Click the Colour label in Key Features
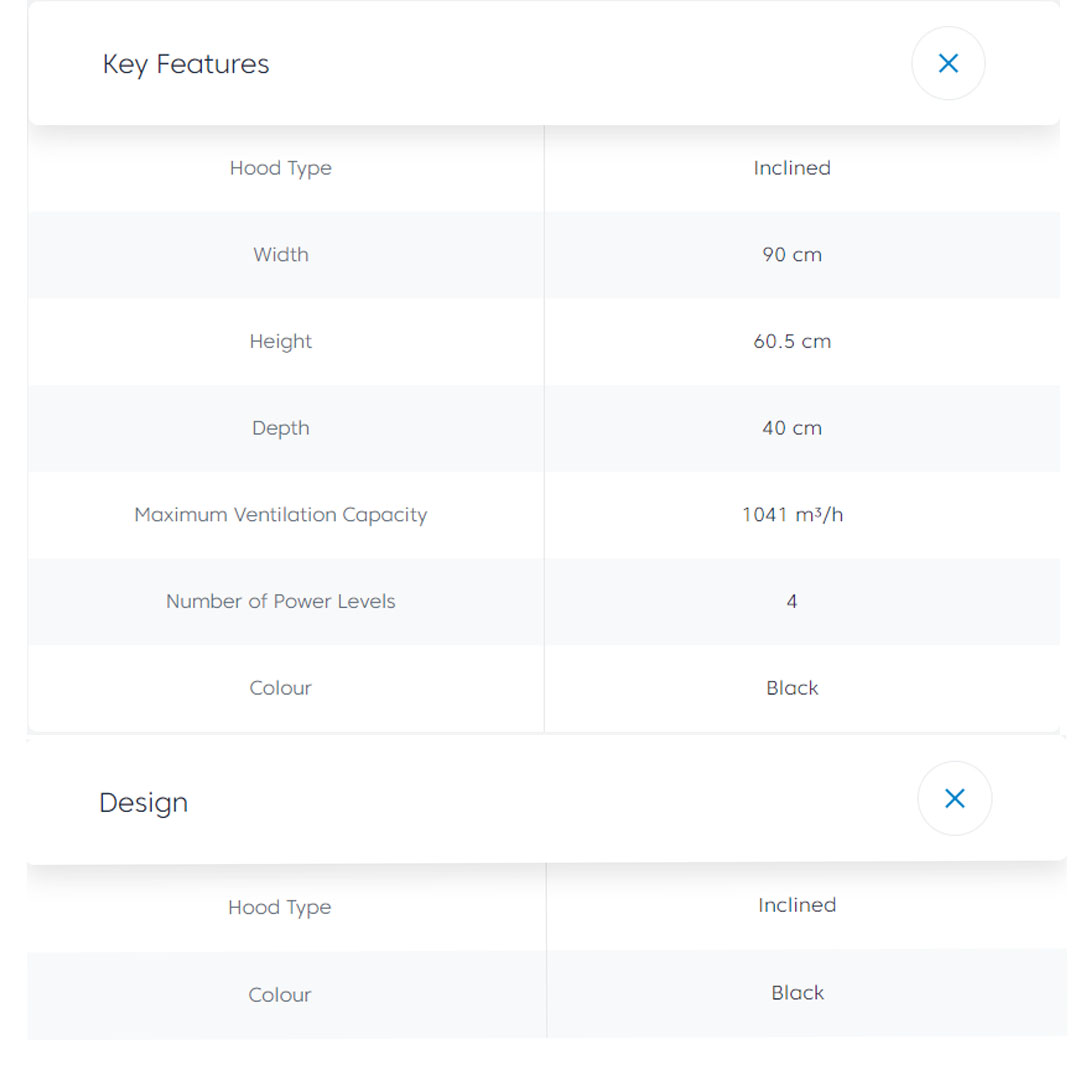 click(280, 688)
